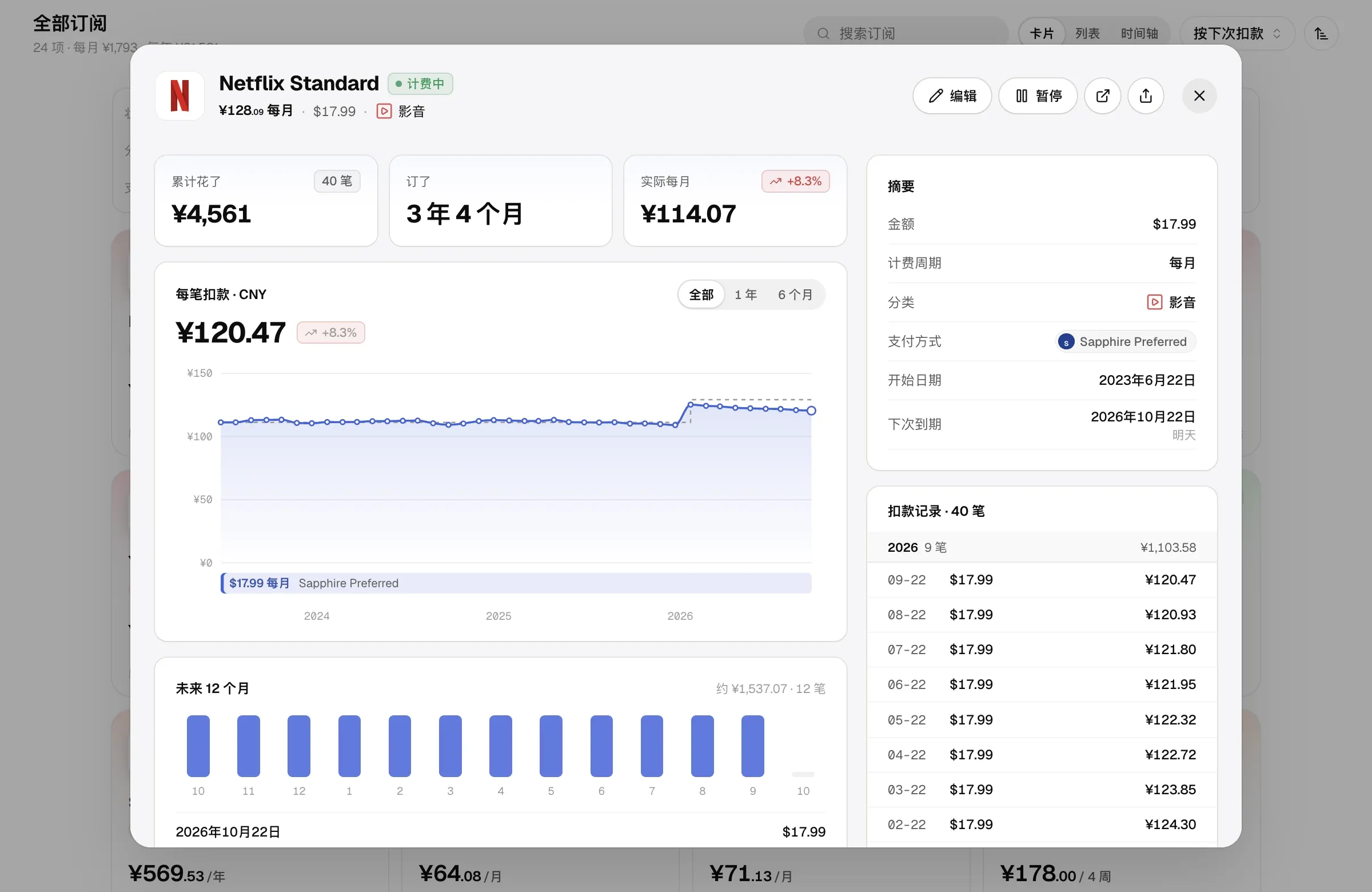Click the 计费周期 value 每月
1372x892 pixels.
coord(1182,264)
